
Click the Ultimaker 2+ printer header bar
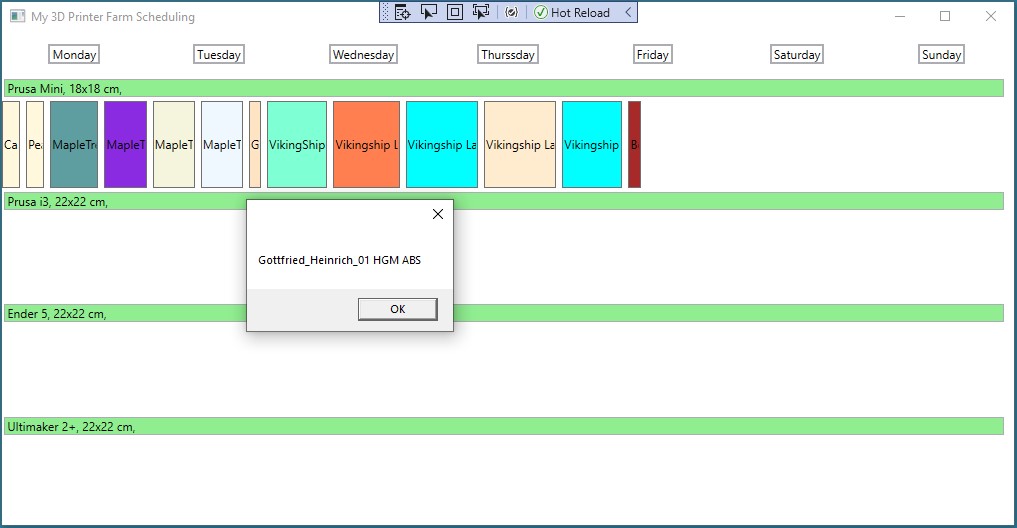coord(503,426)
